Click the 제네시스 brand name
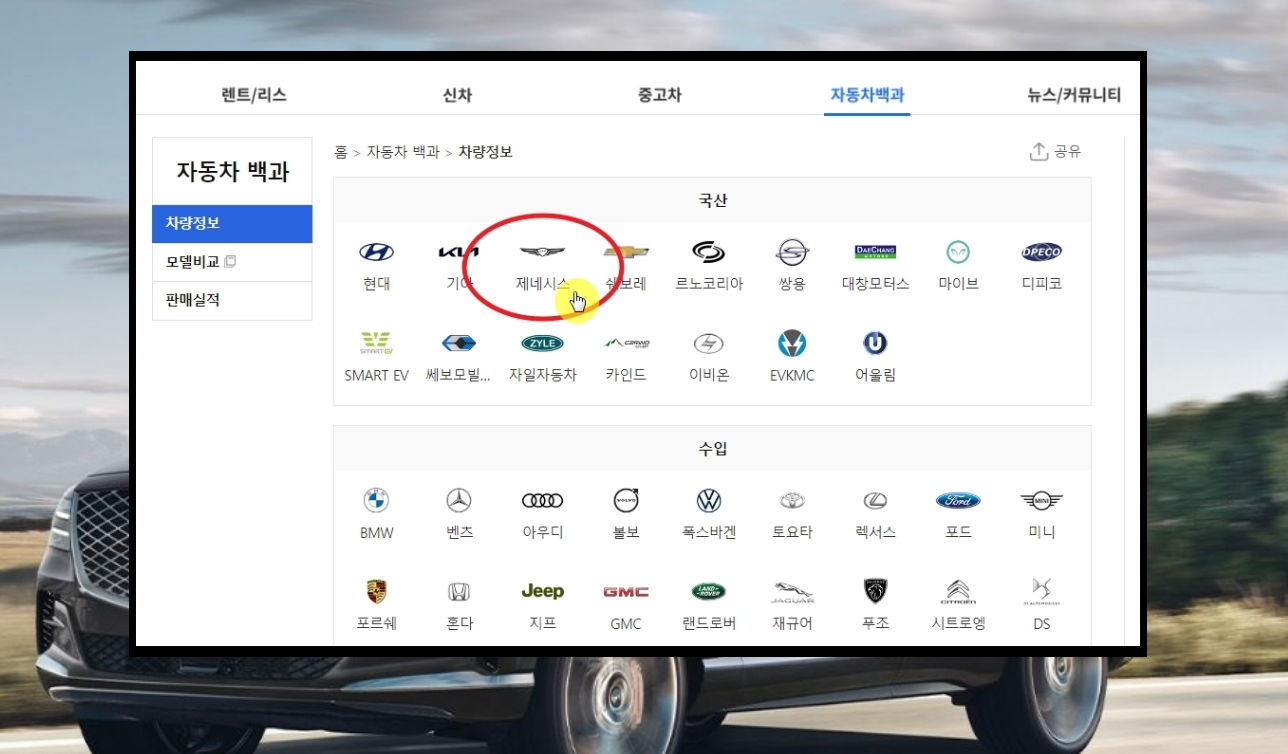The height and width of the screenshot is (754, 1288). coord(542,284)
